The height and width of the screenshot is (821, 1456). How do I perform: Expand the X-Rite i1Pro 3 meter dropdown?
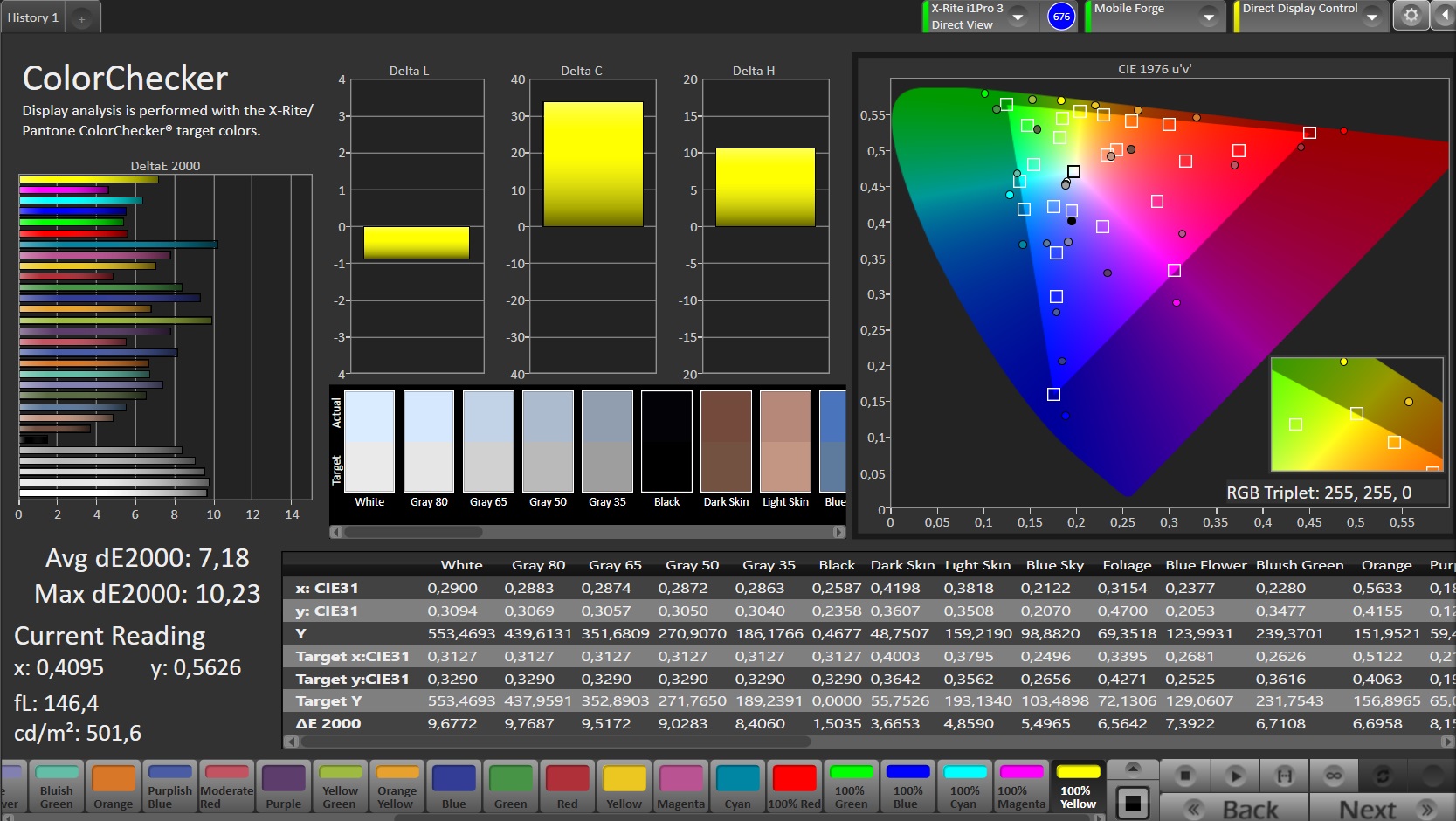(x=1018, y=17)
